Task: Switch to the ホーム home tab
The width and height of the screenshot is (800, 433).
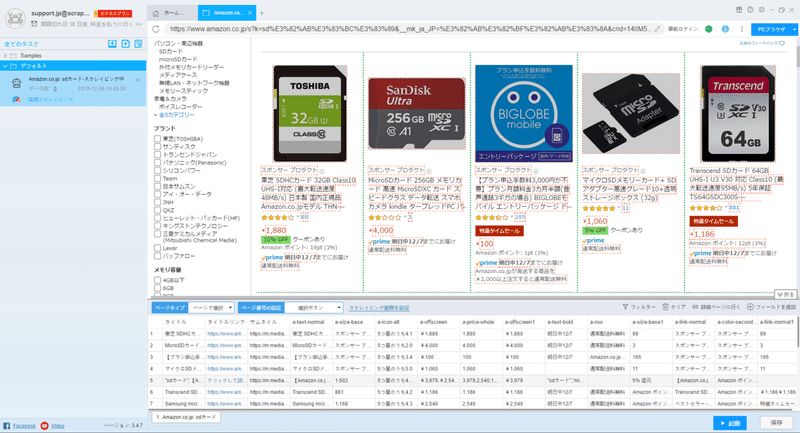Action: point(172,13)
